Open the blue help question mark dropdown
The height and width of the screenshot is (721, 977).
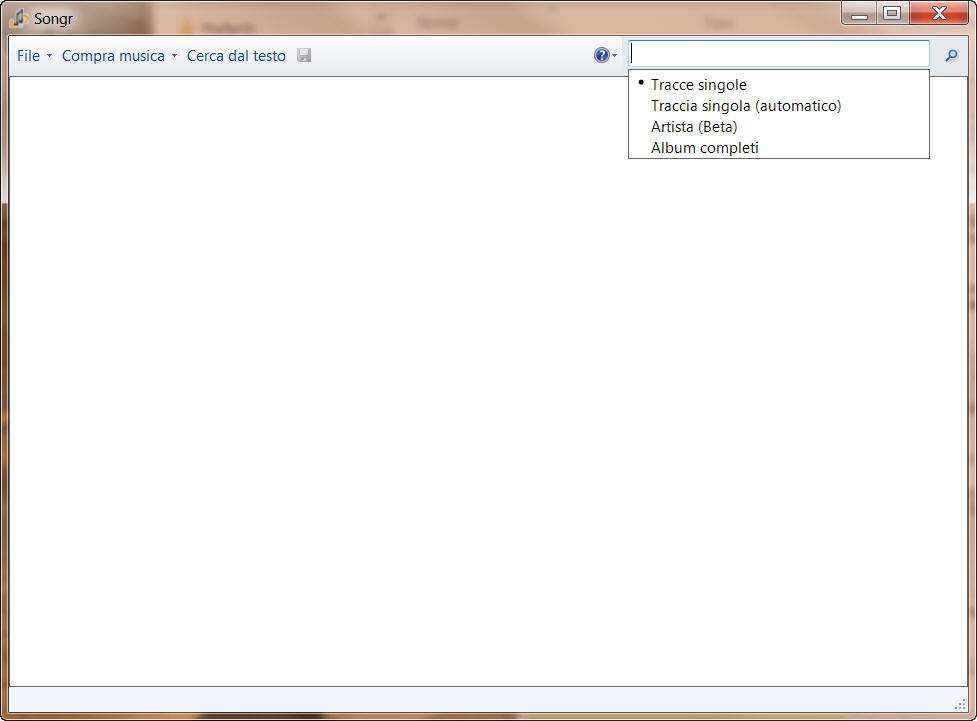[605, 55]
